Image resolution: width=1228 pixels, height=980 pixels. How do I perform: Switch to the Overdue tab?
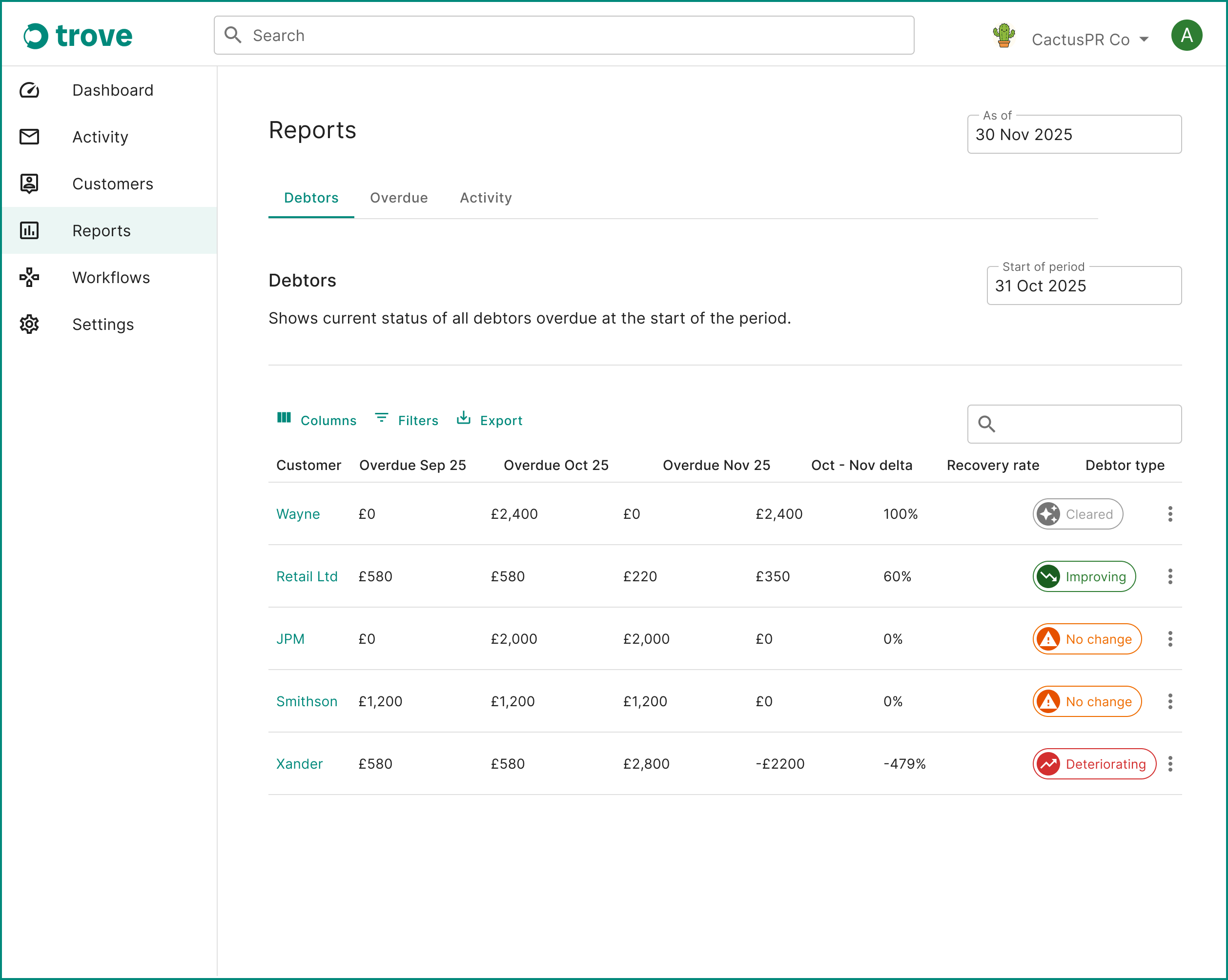[399, 198]
